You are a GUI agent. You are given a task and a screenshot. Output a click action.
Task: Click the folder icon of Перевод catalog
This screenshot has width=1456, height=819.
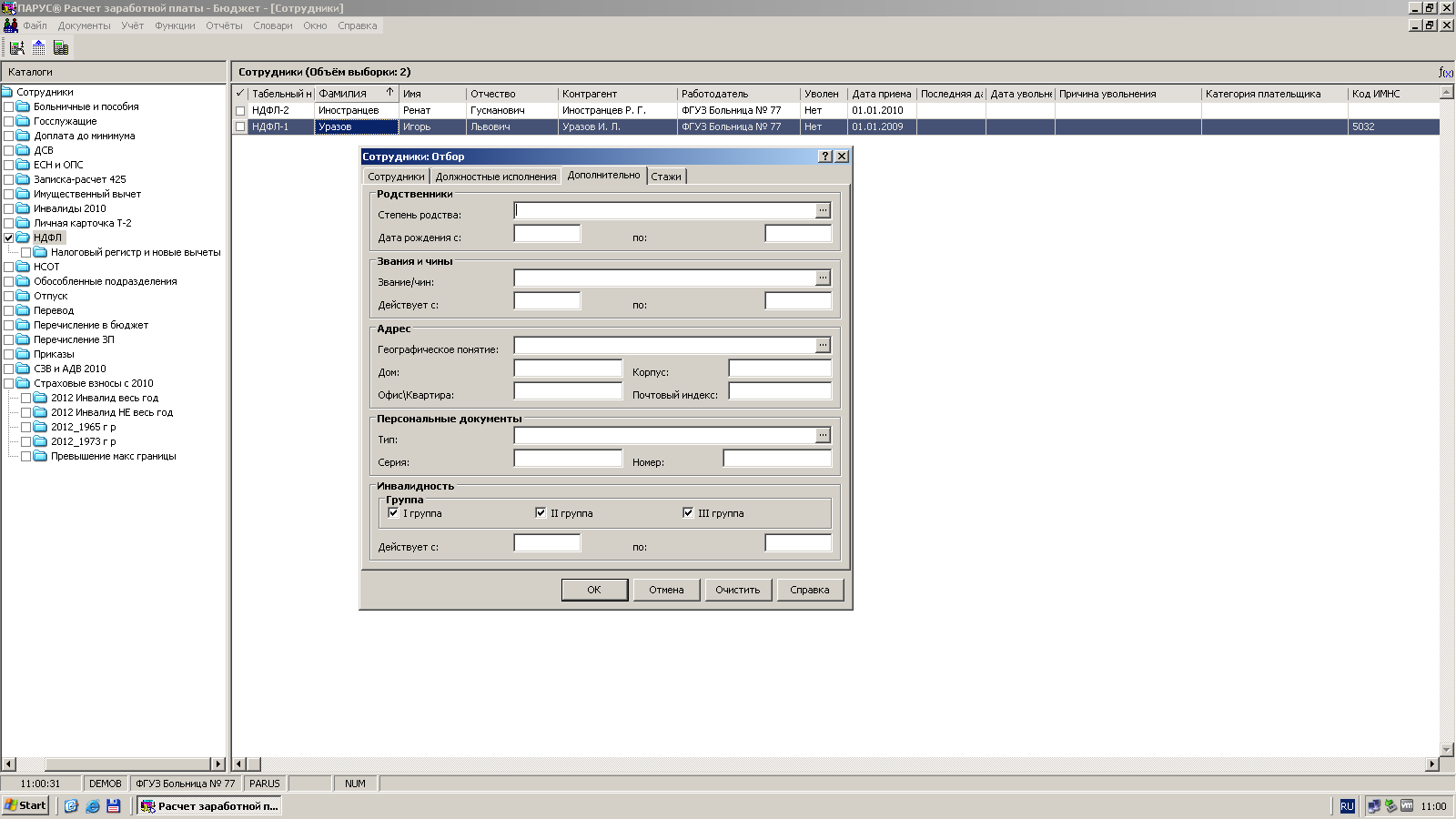[x=24, y=310]
